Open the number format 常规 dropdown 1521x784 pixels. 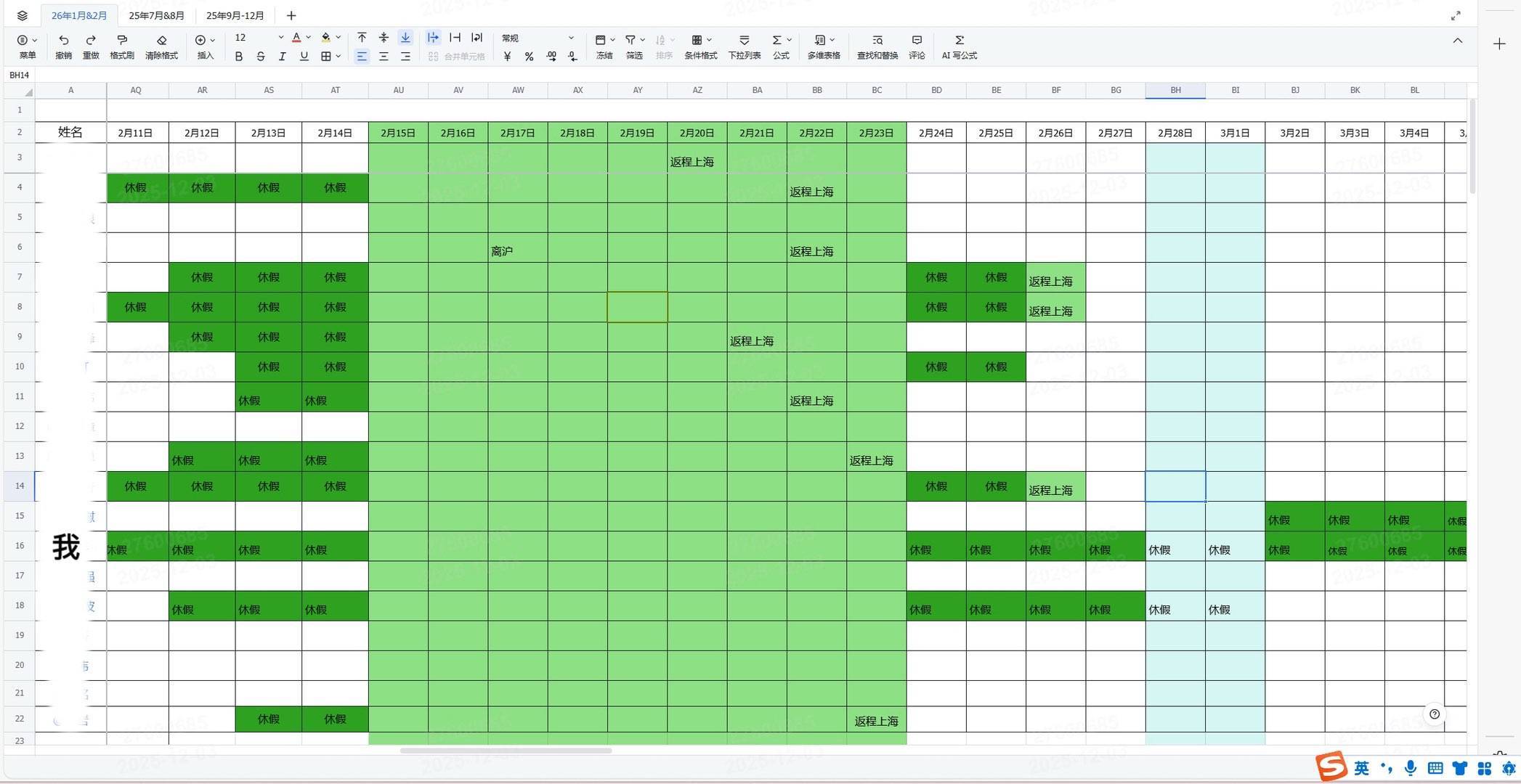pos(570,38)
